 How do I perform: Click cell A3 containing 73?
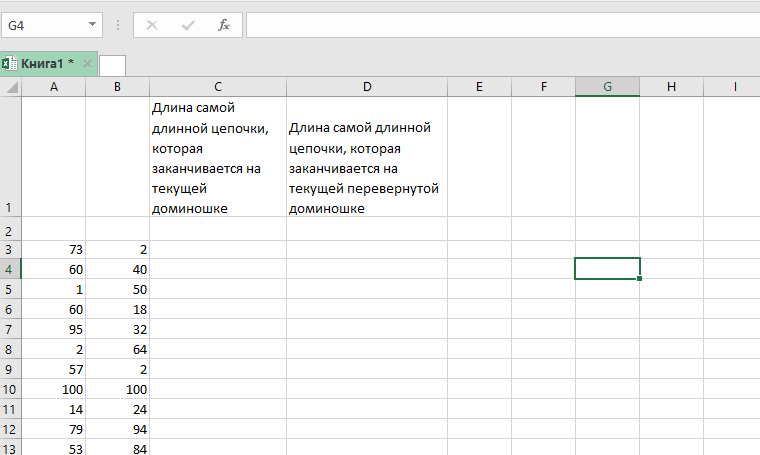(x=54, y=249)
